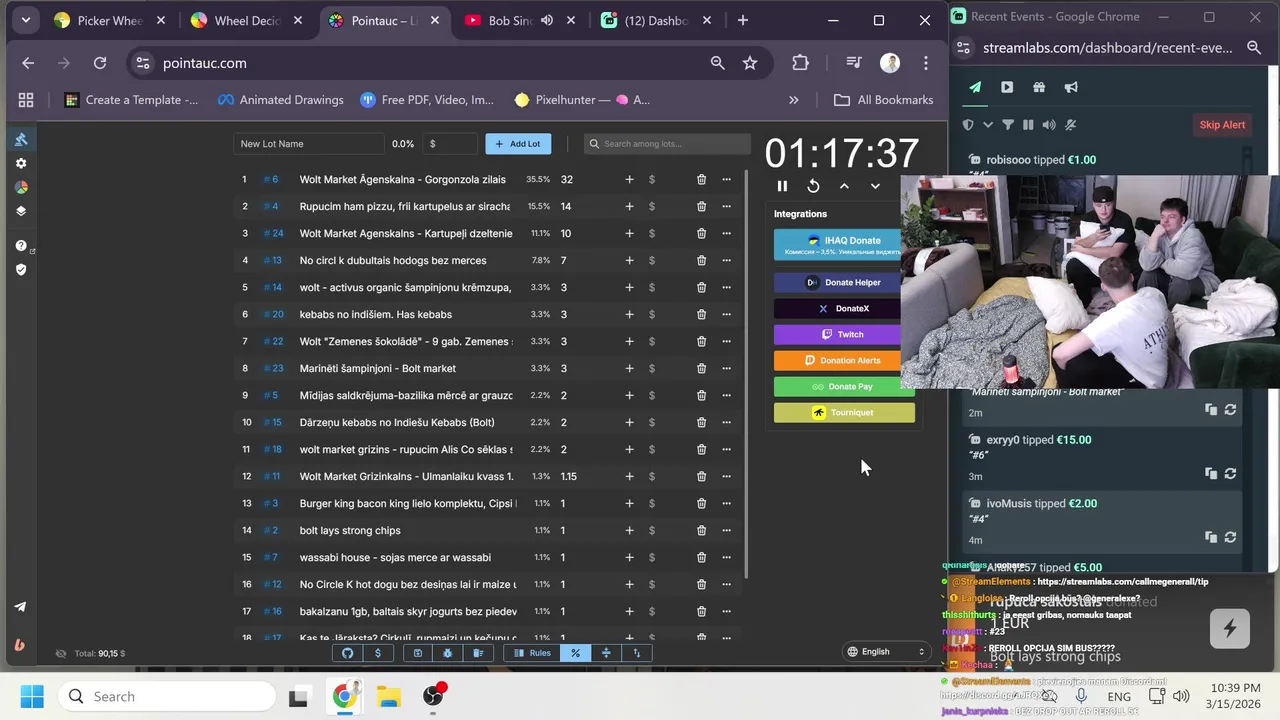The image size is (1280, 720).
Task: Click the Add Lot button
Action: (518, 144)
